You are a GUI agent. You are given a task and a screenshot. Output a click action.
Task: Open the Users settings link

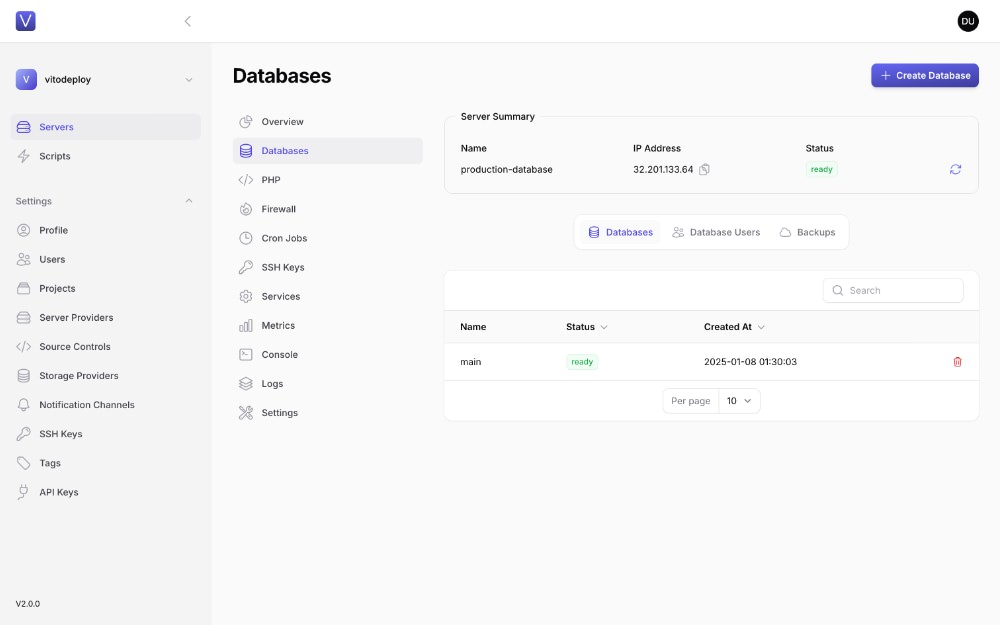(105, 260)
